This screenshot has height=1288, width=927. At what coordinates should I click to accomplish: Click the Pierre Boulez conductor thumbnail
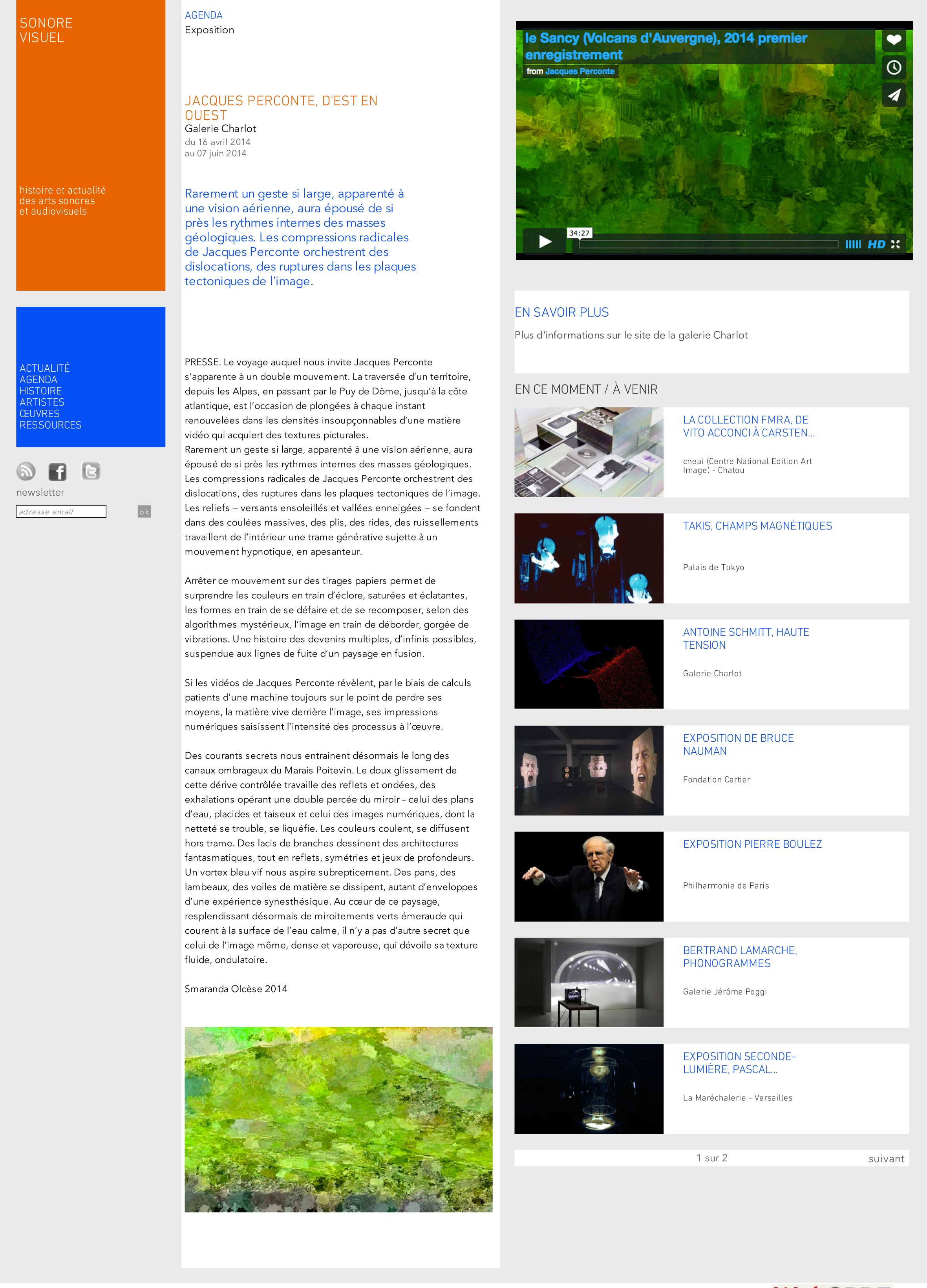589,876
